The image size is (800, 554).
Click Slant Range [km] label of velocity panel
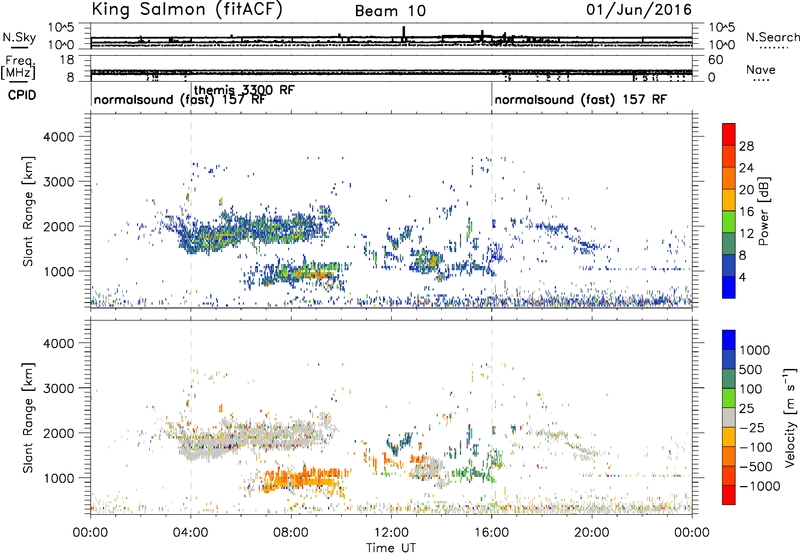coord(28,418)
